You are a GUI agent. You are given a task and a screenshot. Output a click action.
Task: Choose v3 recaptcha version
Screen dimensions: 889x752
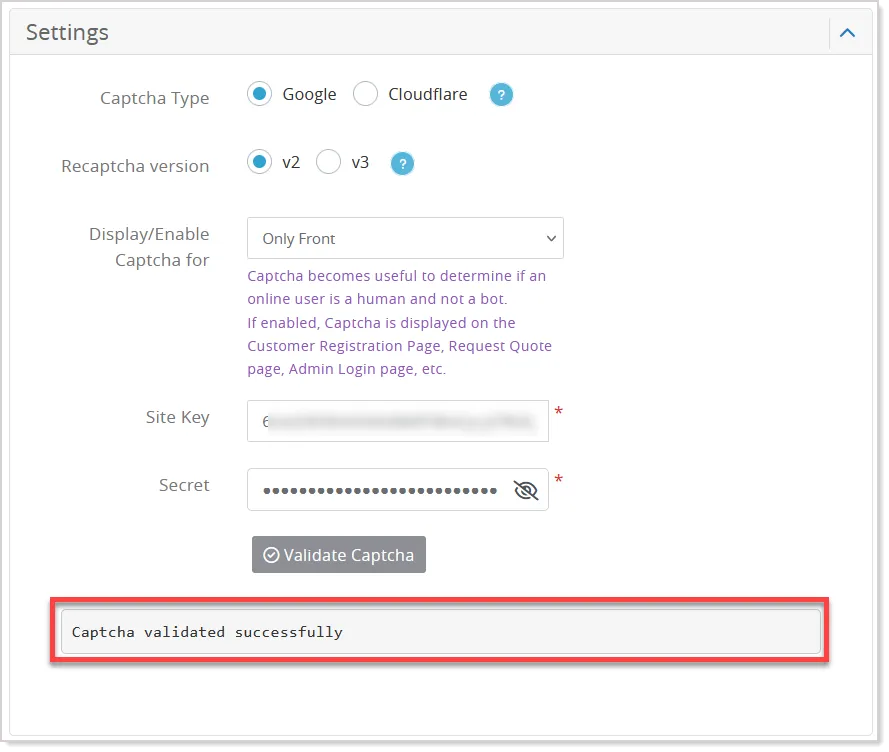328,162
